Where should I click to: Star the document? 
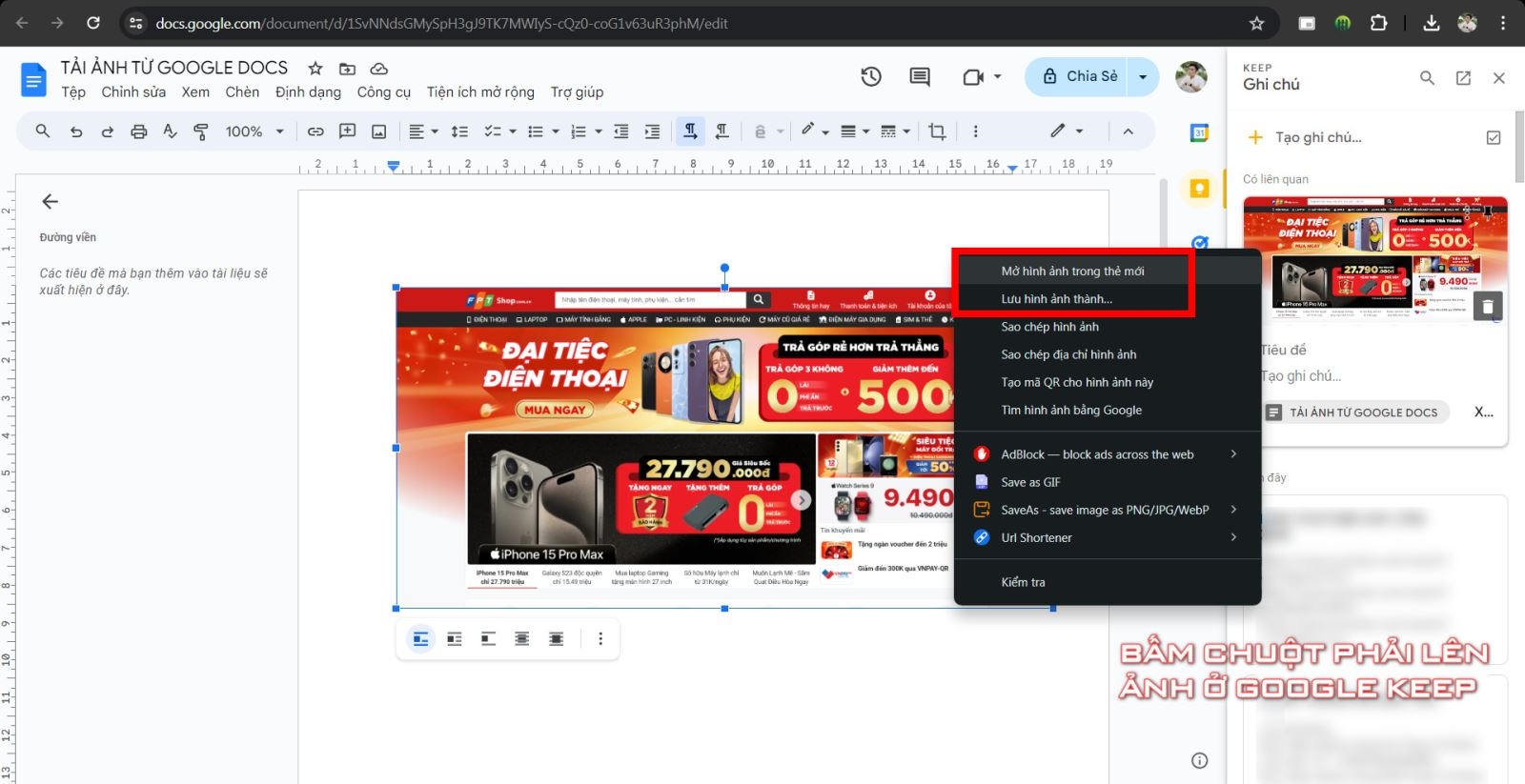[x=315, y=69]
